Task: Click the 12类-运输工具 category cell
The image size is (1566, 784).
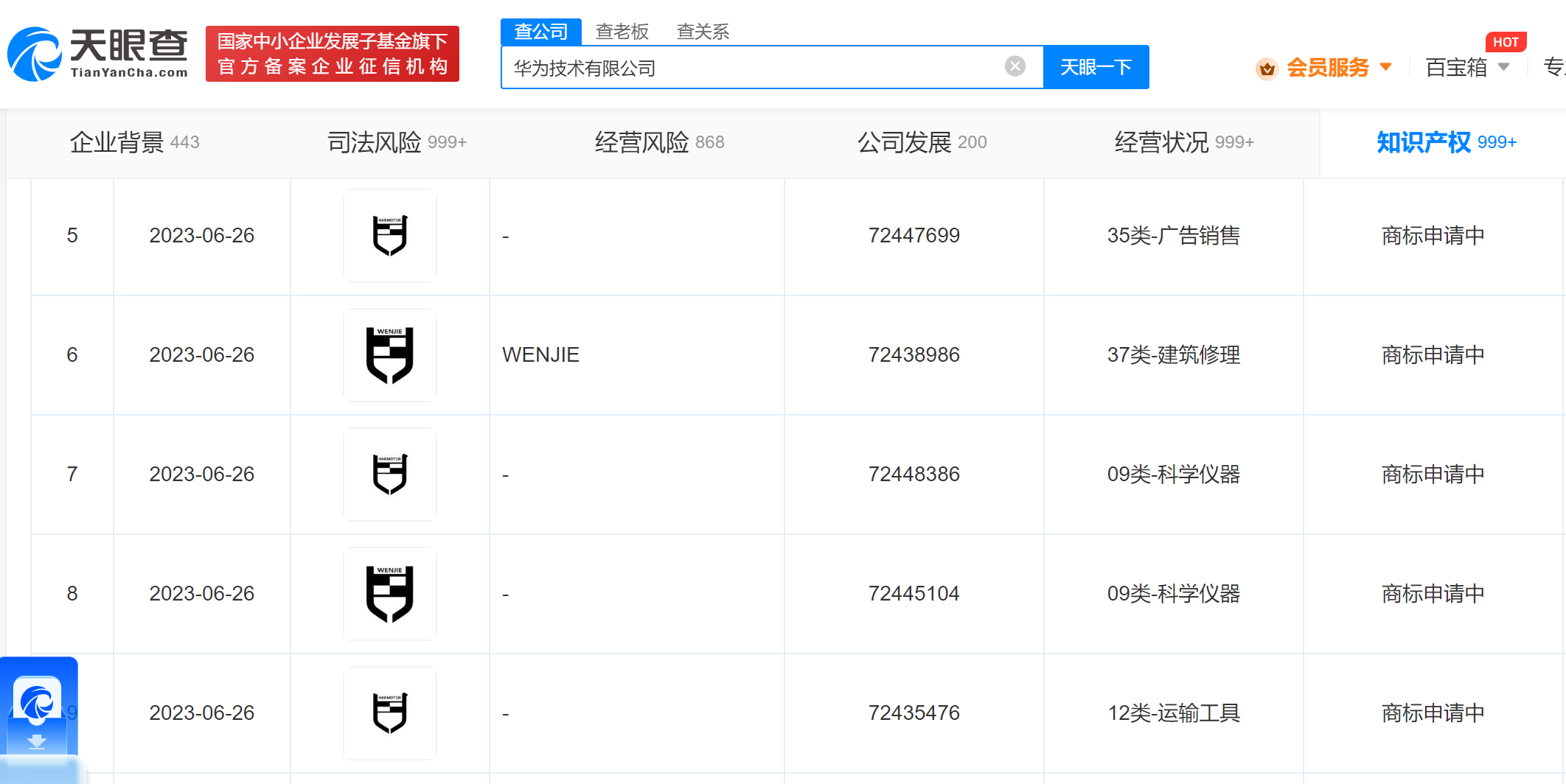Action: tap(1174, 713)
